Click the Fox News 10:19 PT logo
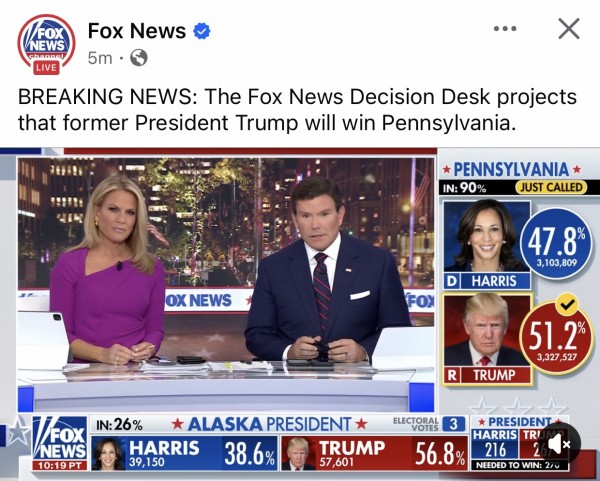This screenshot has height=481, width=600. click(60, 443)
